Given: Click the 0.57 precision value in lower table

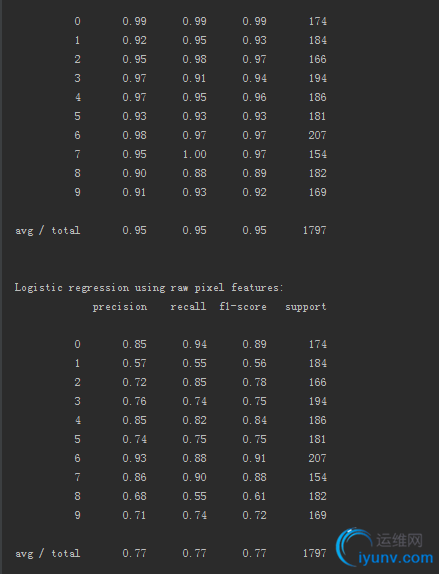Looking at the screenshot, I should click(x=134, y=363).
